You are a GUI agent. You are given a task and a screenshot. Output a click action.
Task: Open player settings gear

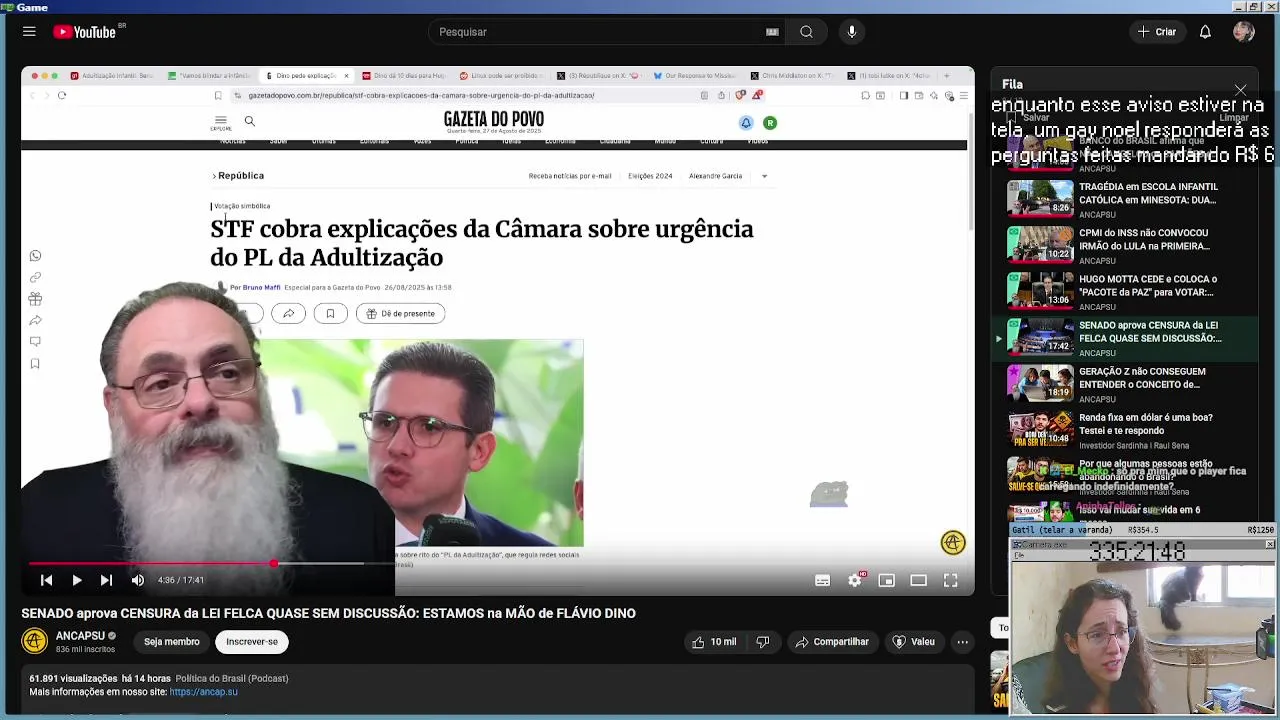tap(854, 580)
